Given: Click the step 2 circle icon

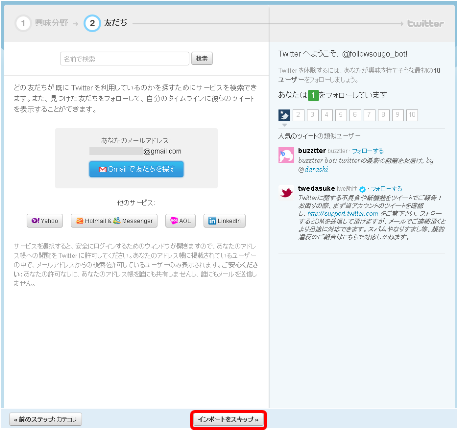Looking at the screenshot, I should (92, 23).
